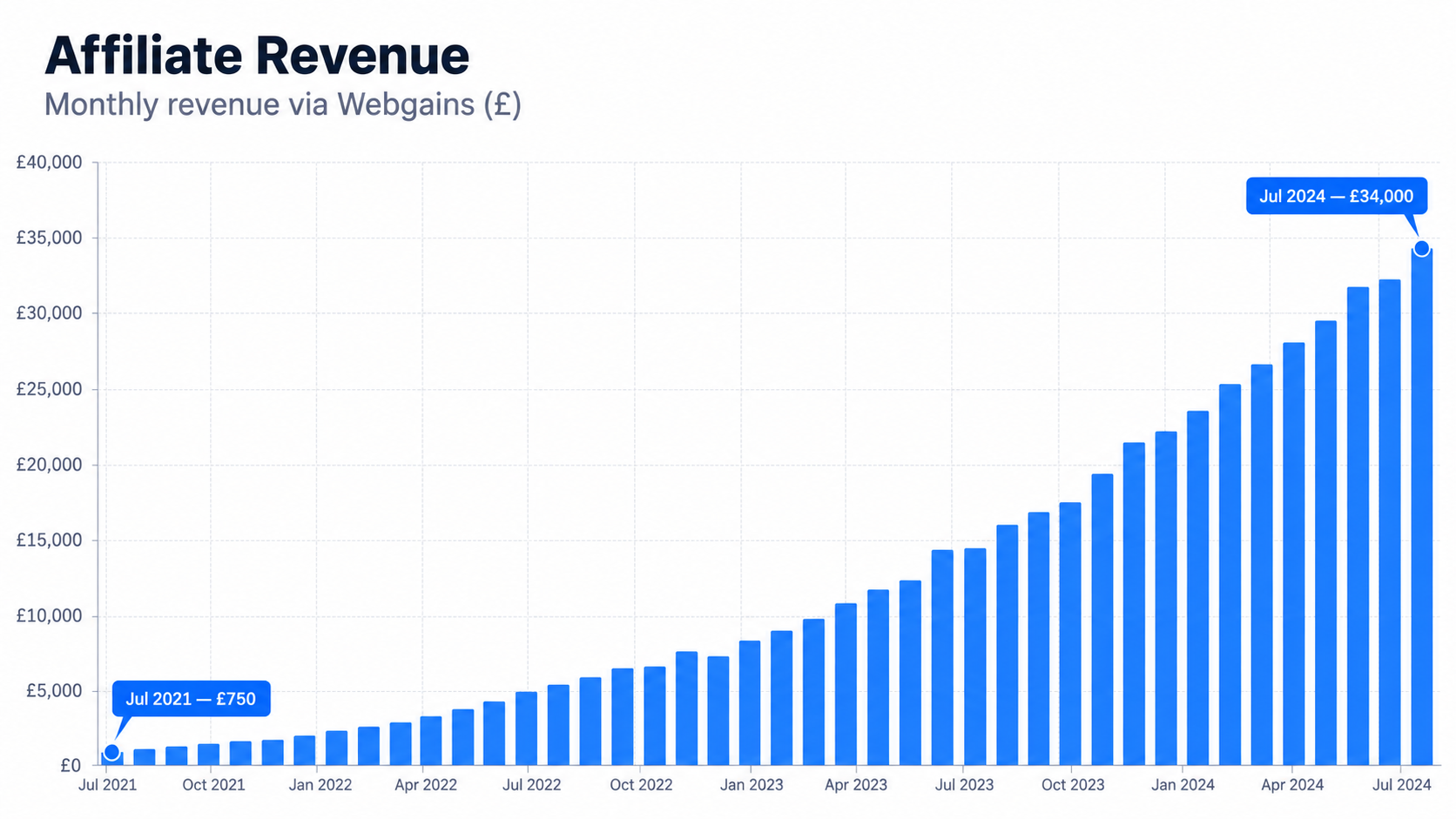Click the Jul 2024 — £34,000 callout label
Image resolution: width=1456 pixels, height=819 pixels.
click(x=1336, y=196)
